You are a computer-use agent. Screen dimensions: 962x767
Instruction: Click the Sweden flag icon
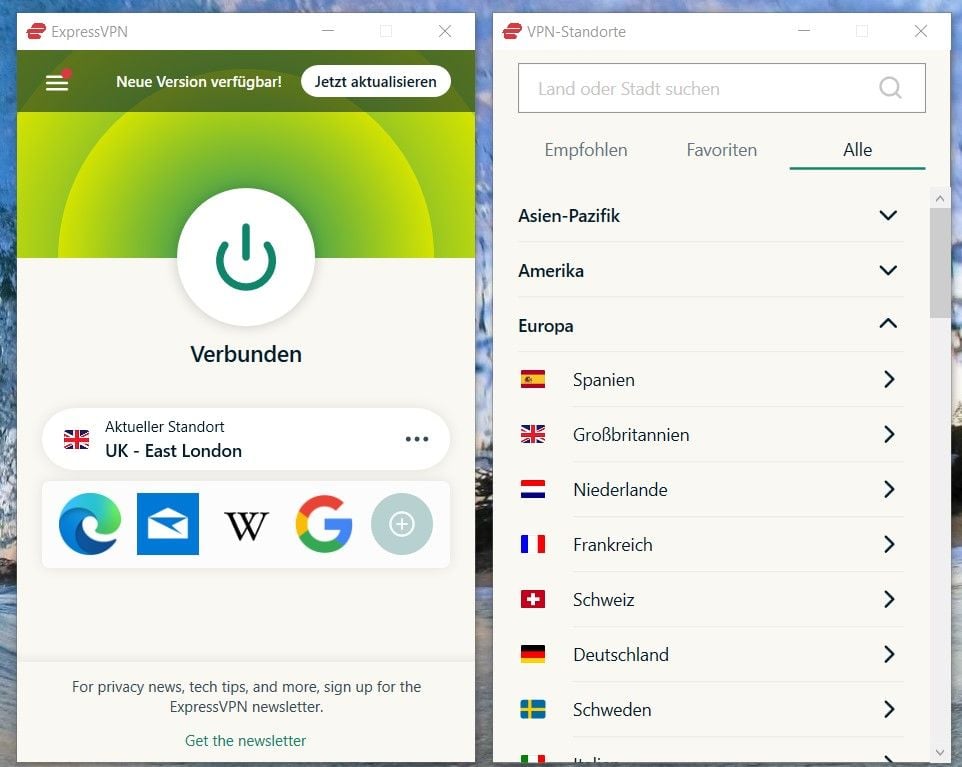pos(533,709)
